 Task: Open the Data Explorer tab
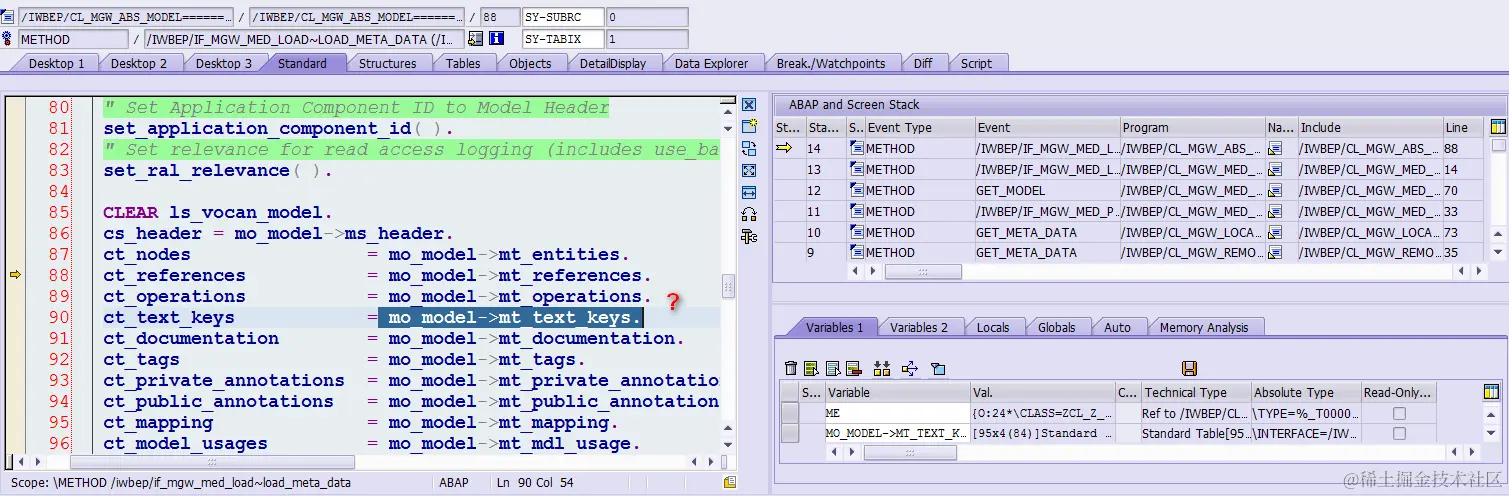point(711,63)
